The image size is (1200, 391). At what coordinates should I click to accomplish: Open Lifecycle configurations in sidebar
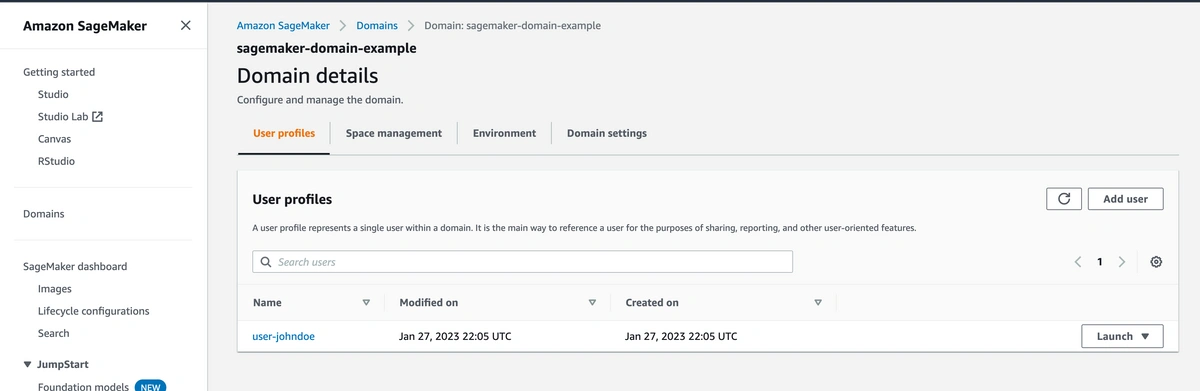coord(94,310)
